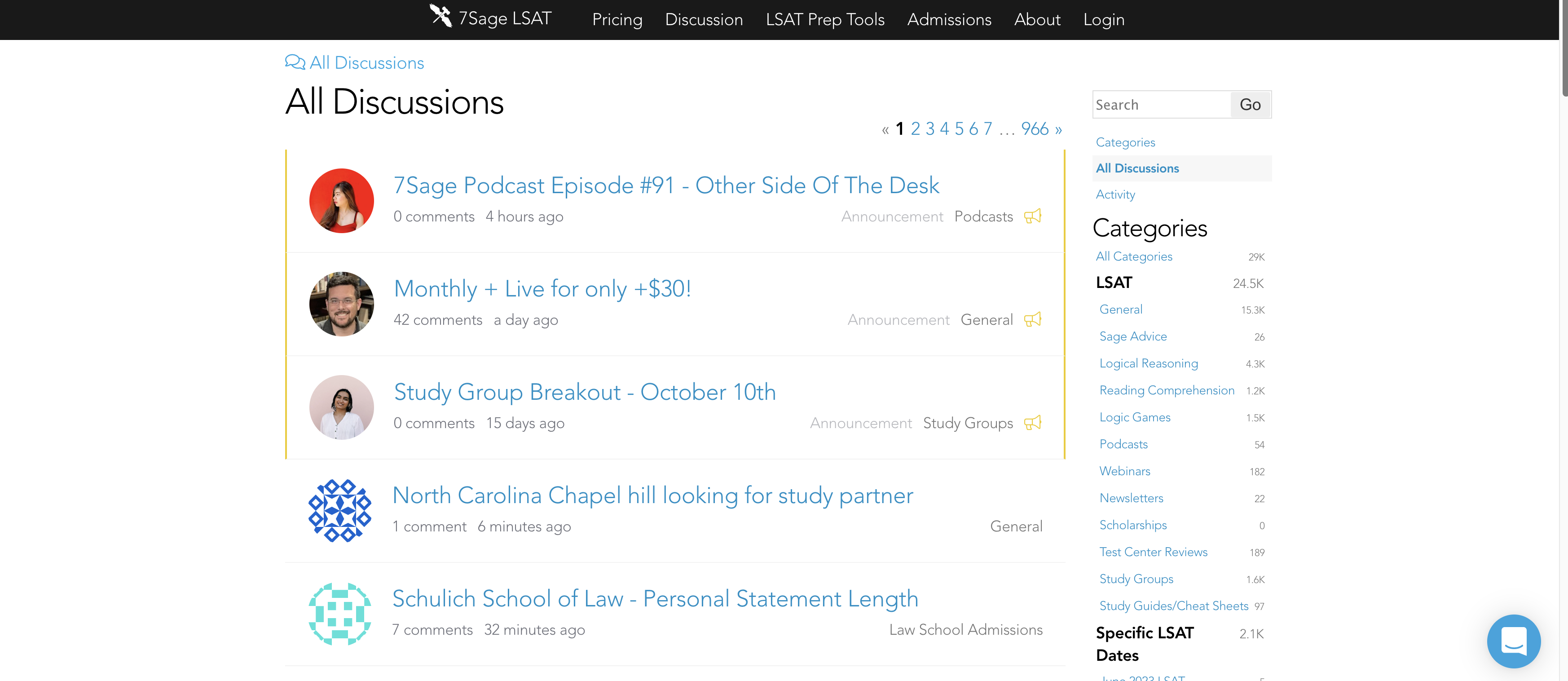The width and height of the screenshot is (1568, 681).
Task: Click into the Search input field
Action: click(1160, 105)
